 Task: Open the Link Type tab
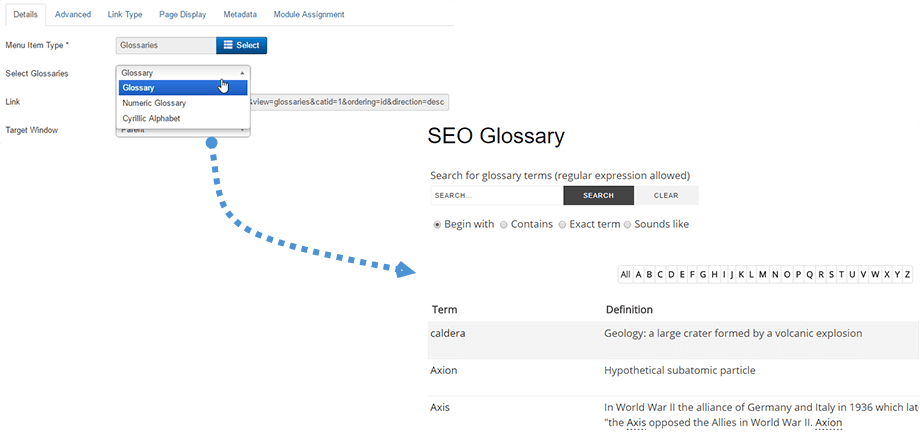click(x=125, y=15)
